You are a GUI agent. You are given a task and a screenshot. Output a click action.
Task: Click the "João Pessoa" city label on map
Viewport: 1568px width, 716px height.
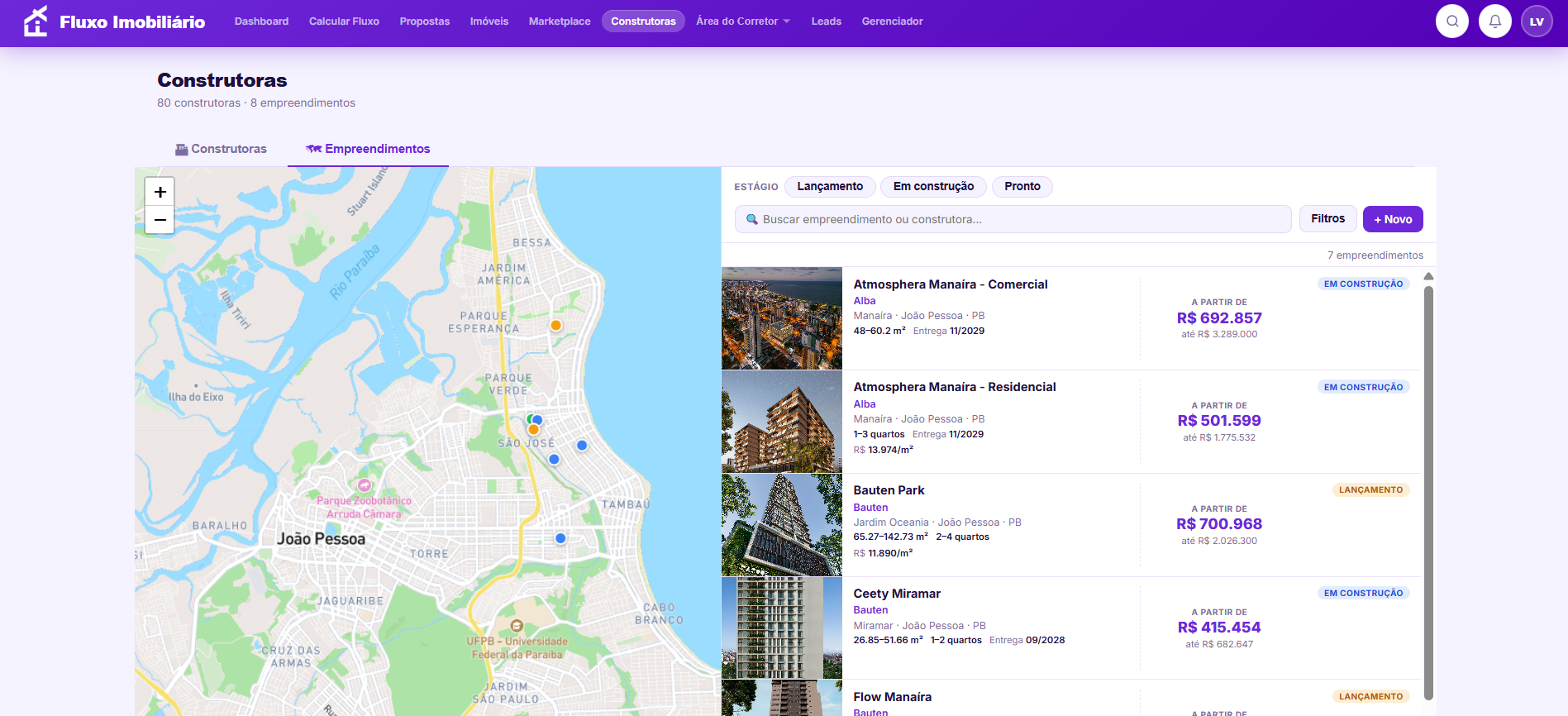pyautogui.click(x=321, y=539)
